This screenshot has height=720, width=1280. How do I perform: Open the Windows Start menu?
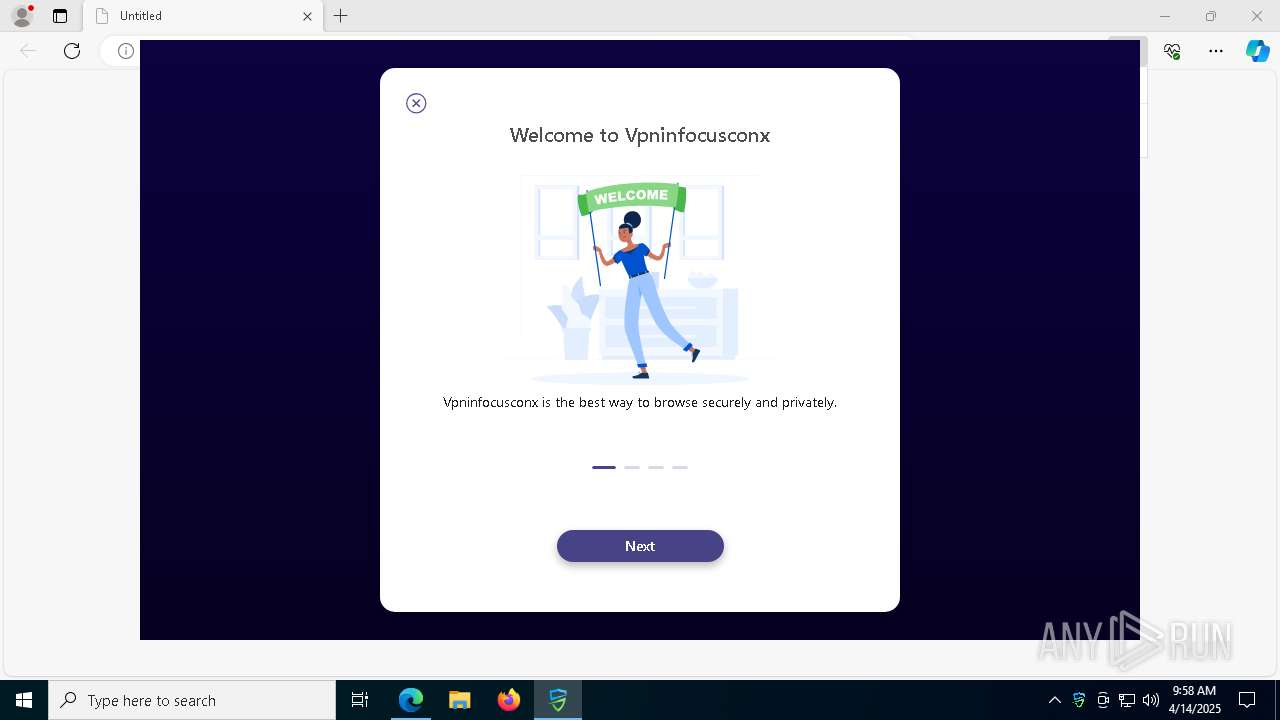pyautogui.click(x=24, y=700)
